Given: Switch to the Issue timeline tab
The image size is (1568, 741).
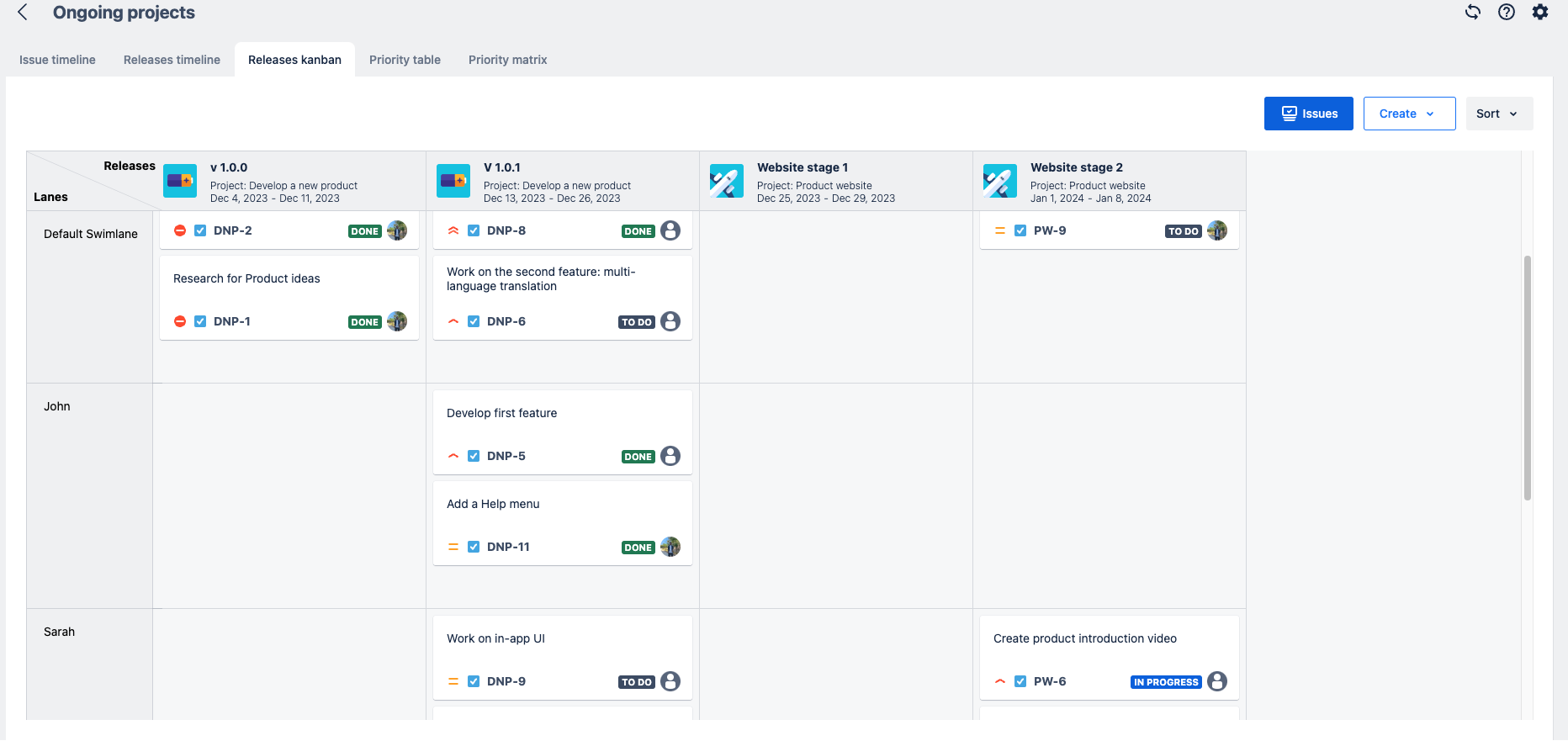Looking at the screenshot, I should click(x=57, y=60).
